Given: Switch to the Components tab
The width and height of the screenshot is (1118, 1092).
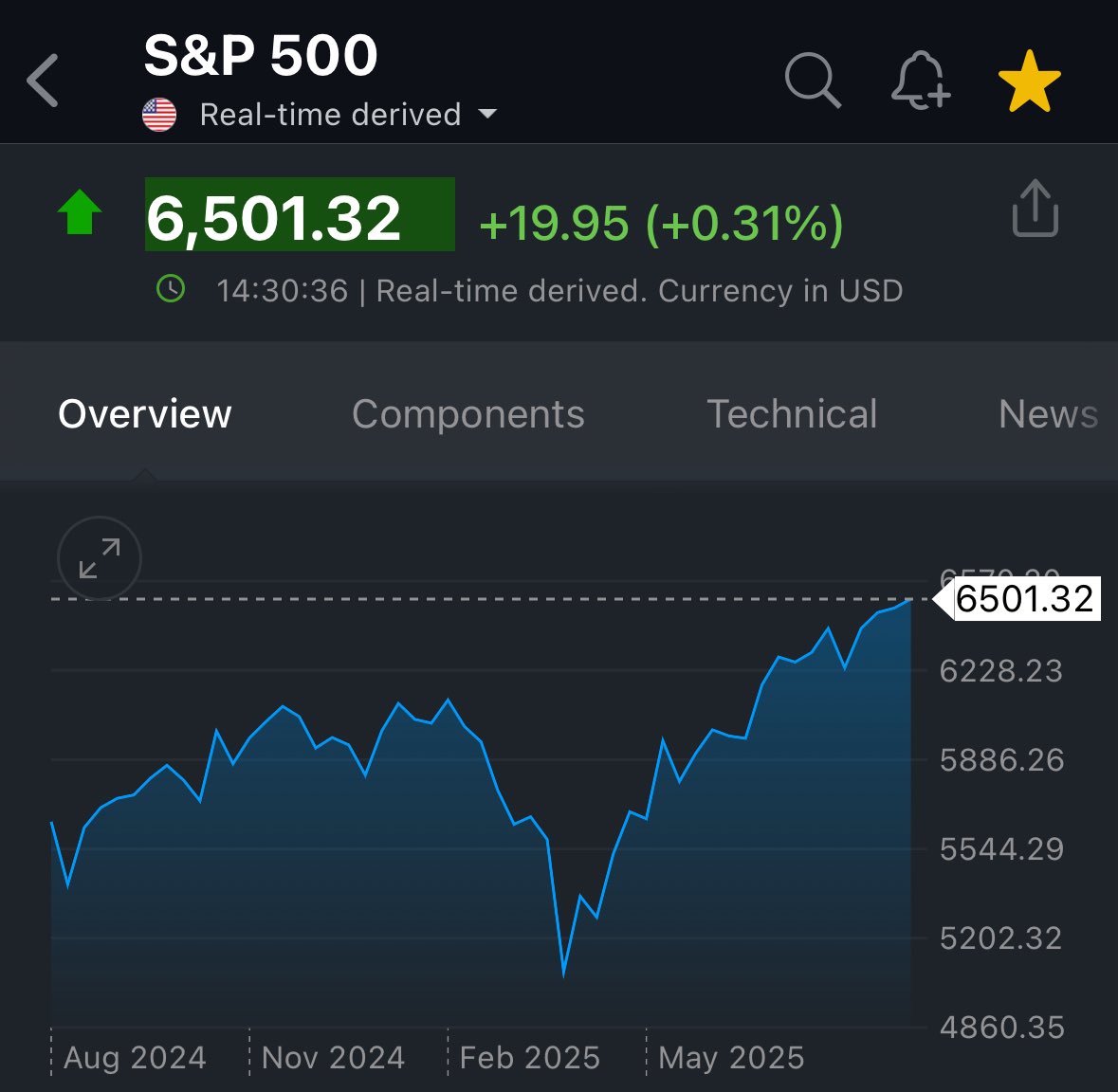Looking at the screenshot, I should (x=468, y=414).
